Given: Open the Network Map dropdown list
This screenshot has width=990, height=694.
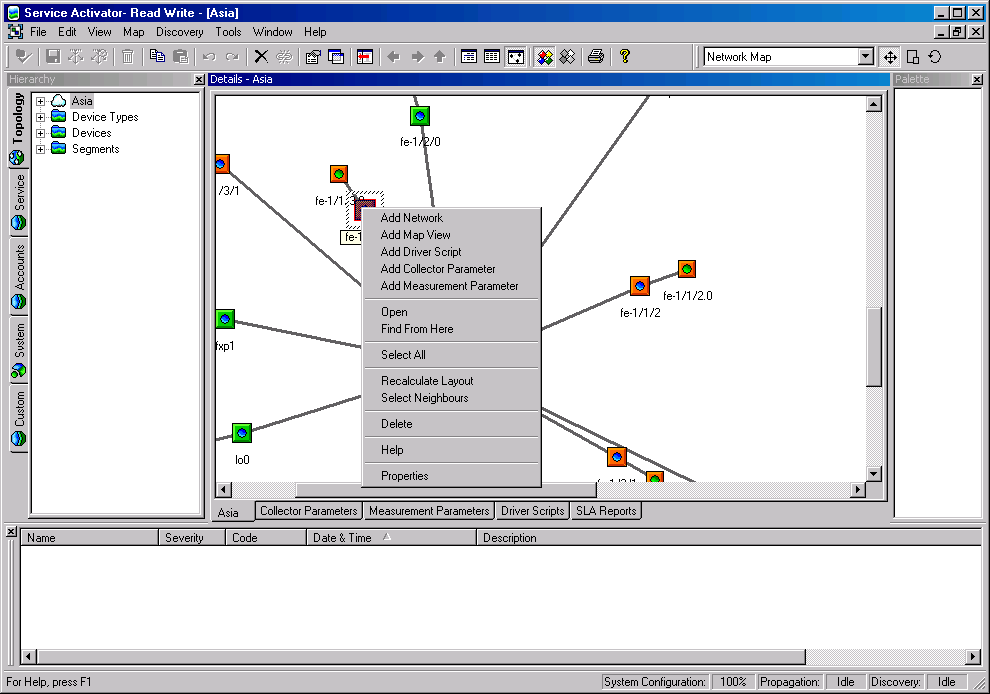Looking at the screenshot, I should click(866, 57).
